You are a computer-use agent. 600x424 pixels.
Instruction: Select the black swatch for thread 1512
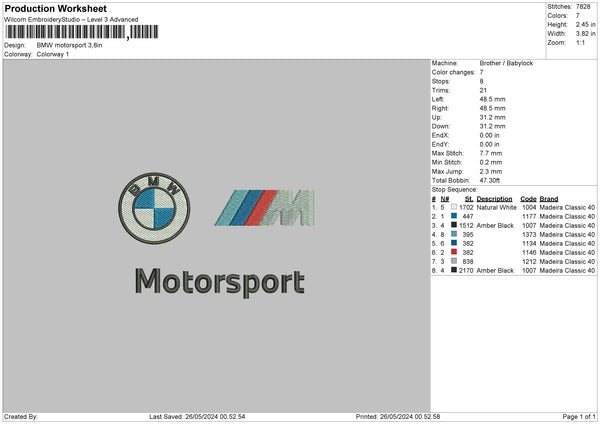point(454,225)
